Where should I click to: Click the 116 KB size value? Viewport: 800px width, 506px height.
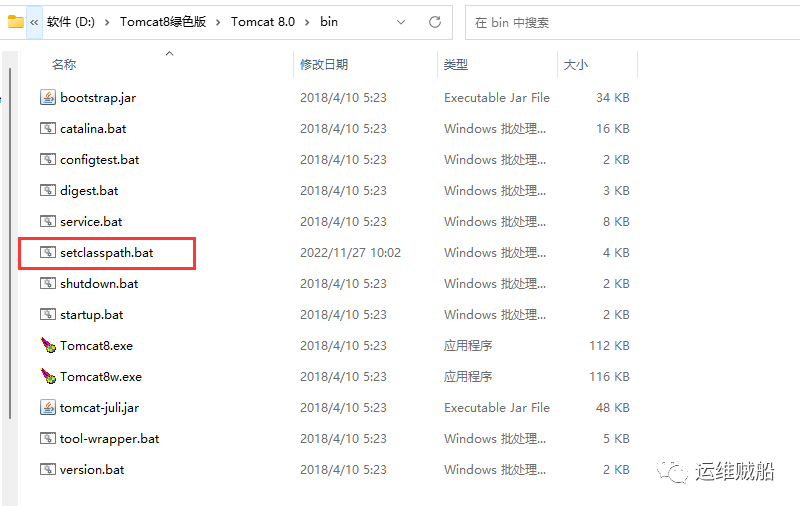(609, 376)
